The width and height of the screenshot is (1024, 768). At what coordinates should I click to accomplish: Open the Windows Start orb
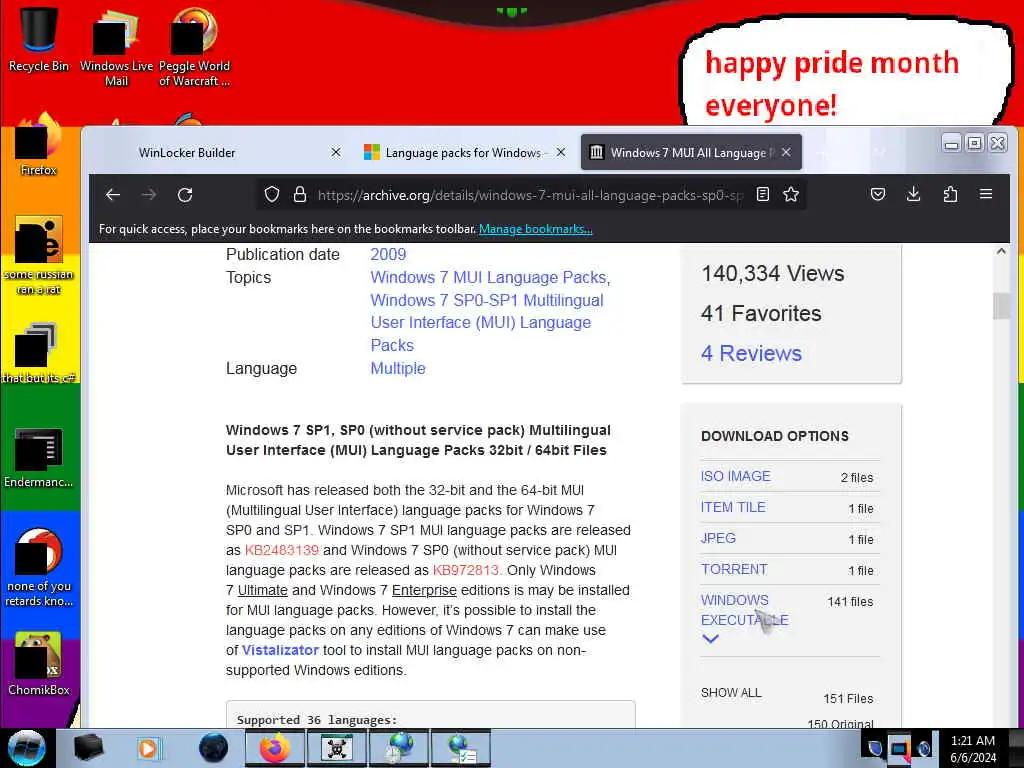pos(27,748)
